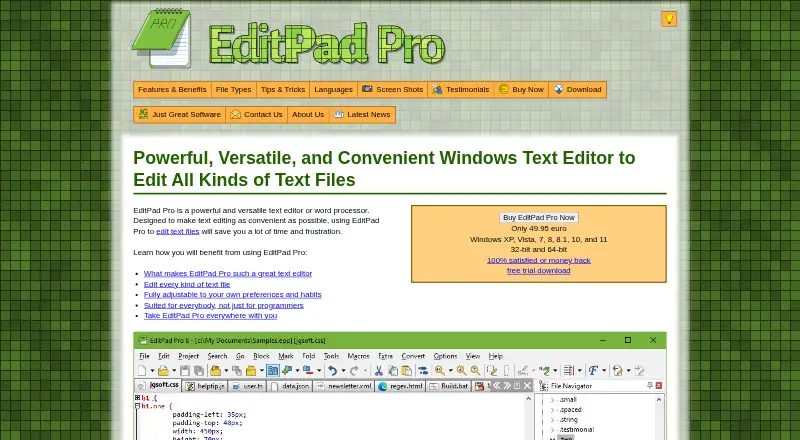Click the highlighted blue panels toolbar icon
Image resolution: width=800 pixels, height=440 pixels.
(x=273, y=371)
